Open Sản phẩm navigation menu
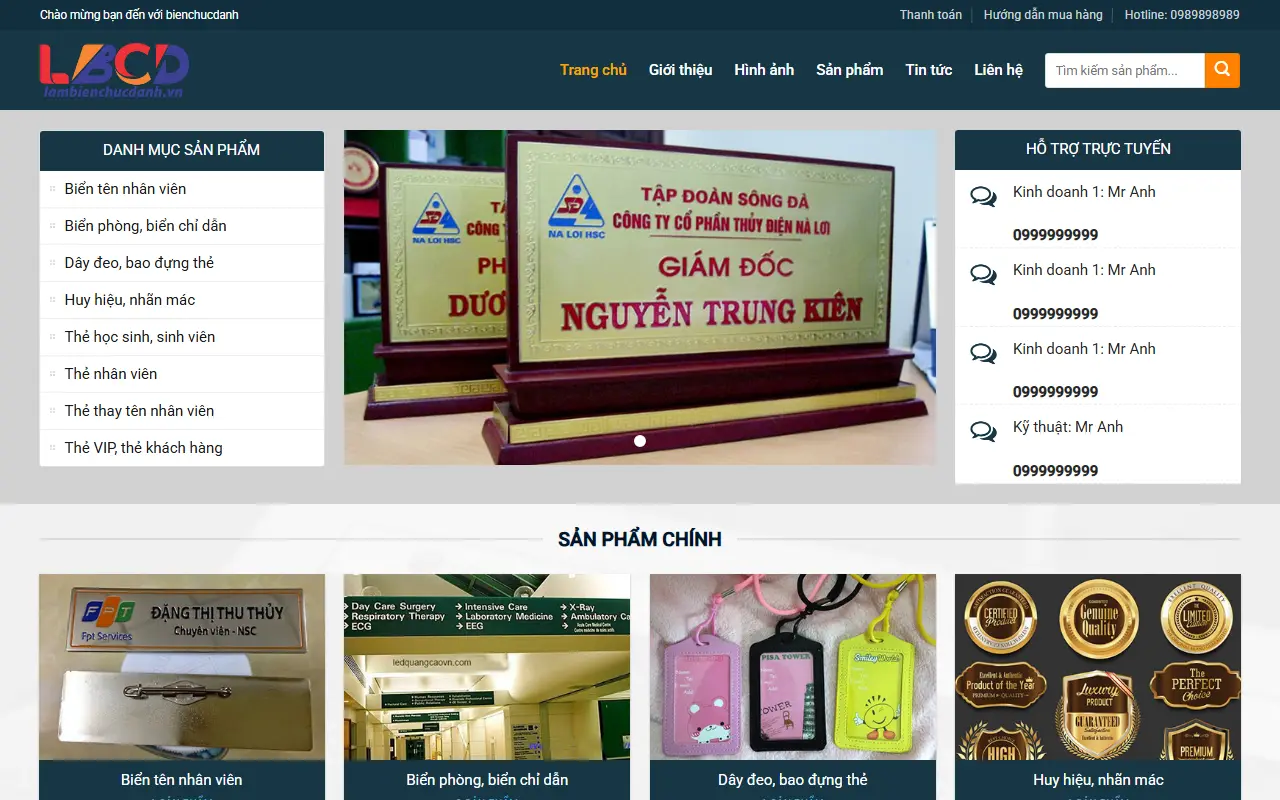 [x=850, y=70]
